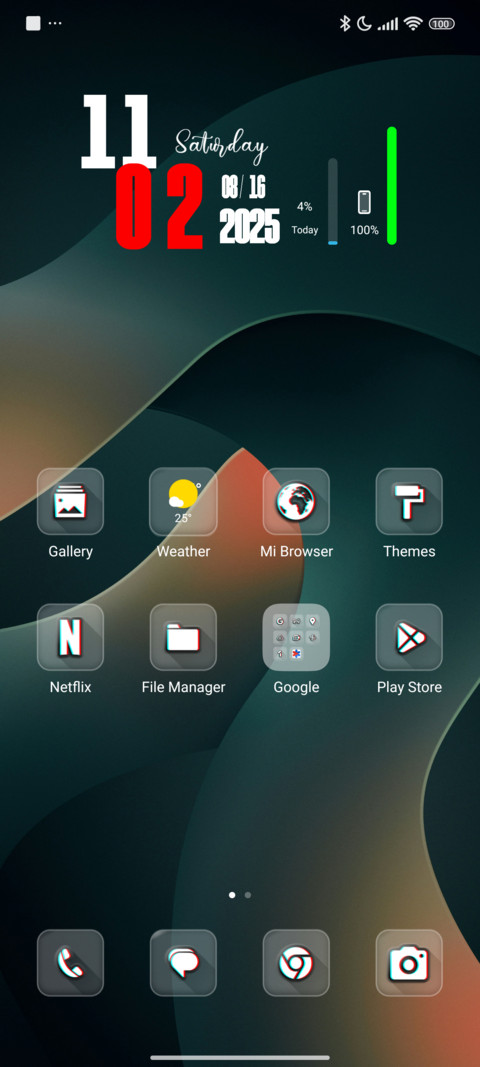Viewport: 480px width, 1067px height.
Task: Launch Mi Browser
Action: coord(296,502)
